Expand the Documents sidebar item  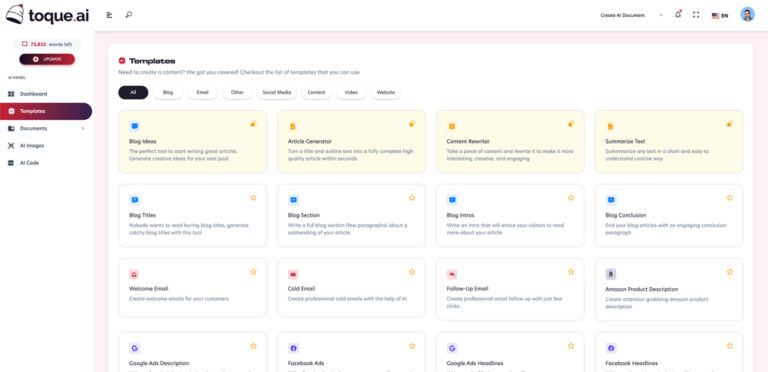[x=46, y=128]
